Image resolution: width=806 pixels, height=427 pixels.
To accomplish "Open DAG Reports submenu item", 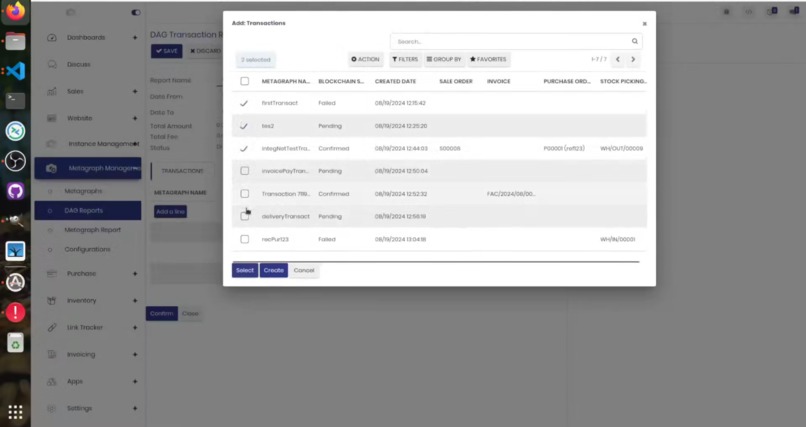I will [x=88, y=211].
